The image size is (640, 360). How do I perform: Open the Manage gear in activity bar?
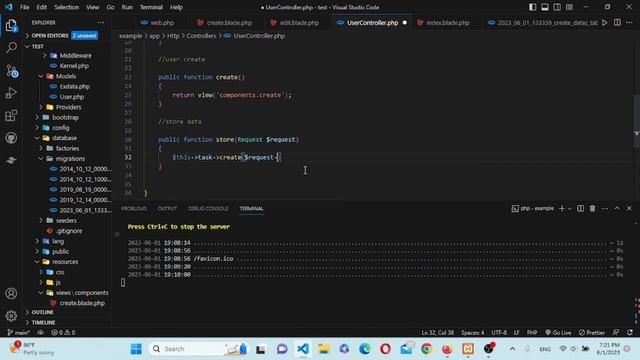tap(11, 316)
